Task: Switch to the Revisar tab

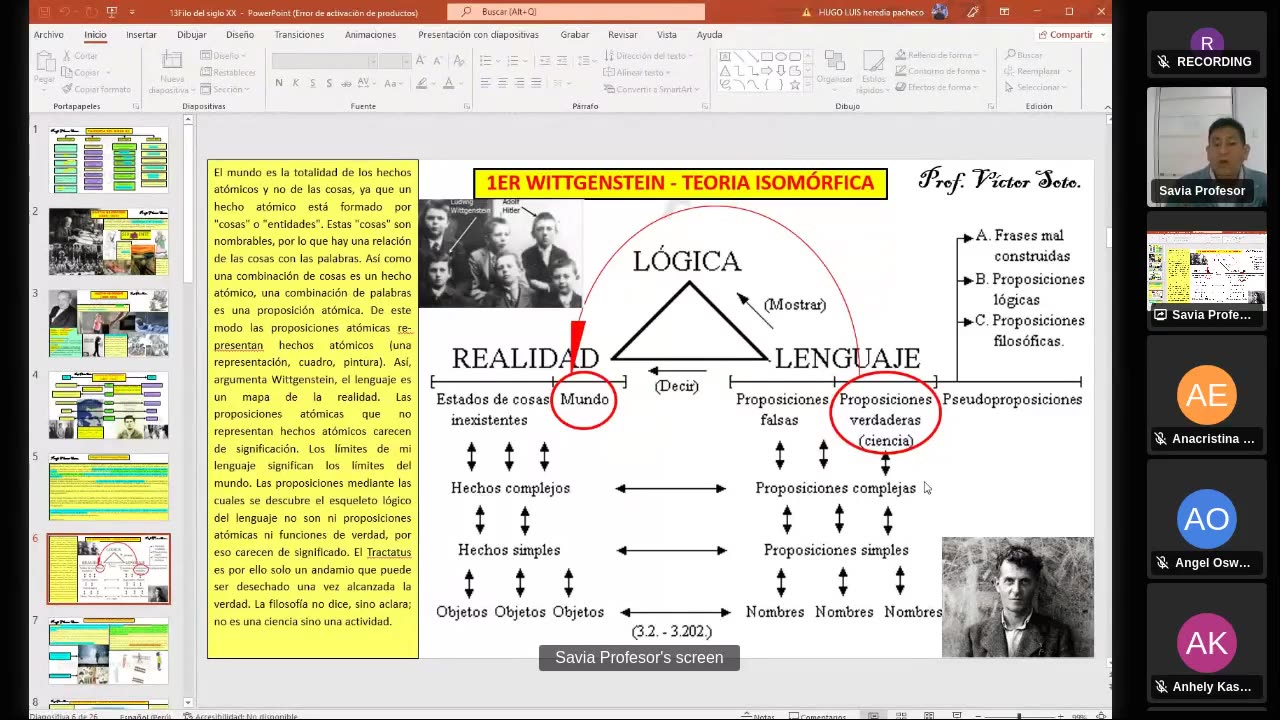Action: [622, 35]
